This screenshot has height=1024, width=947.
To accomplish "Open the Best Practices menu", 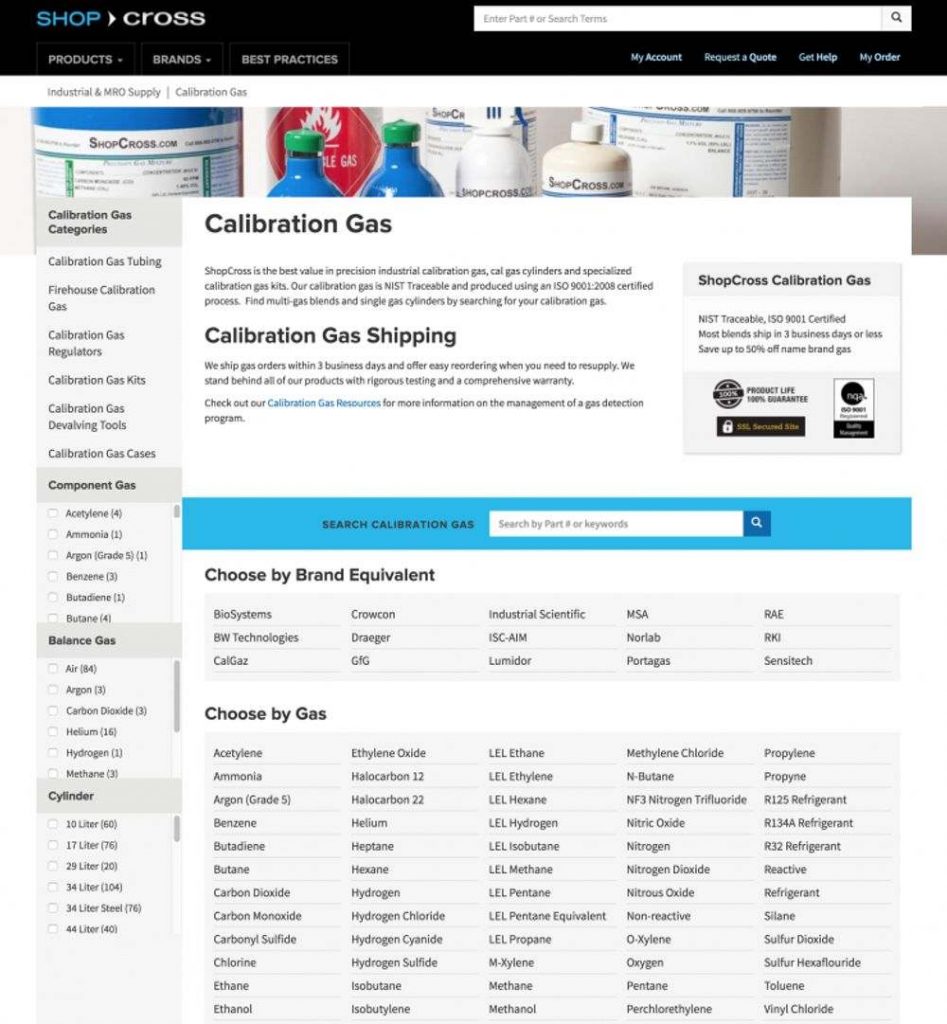I will pos(289,59).
